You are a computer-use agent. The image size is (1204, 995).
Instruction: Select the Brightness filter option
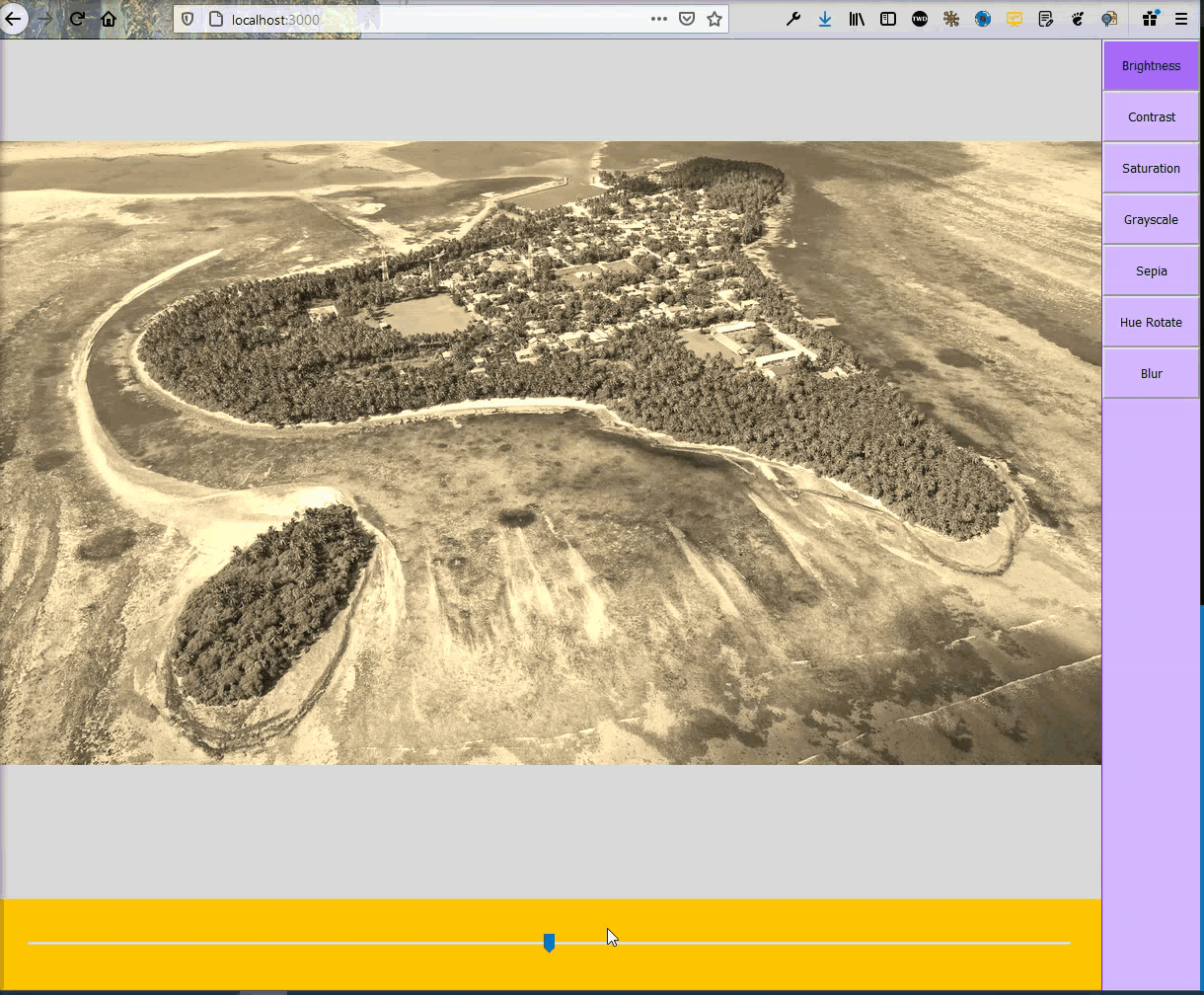pos(1151,66)
